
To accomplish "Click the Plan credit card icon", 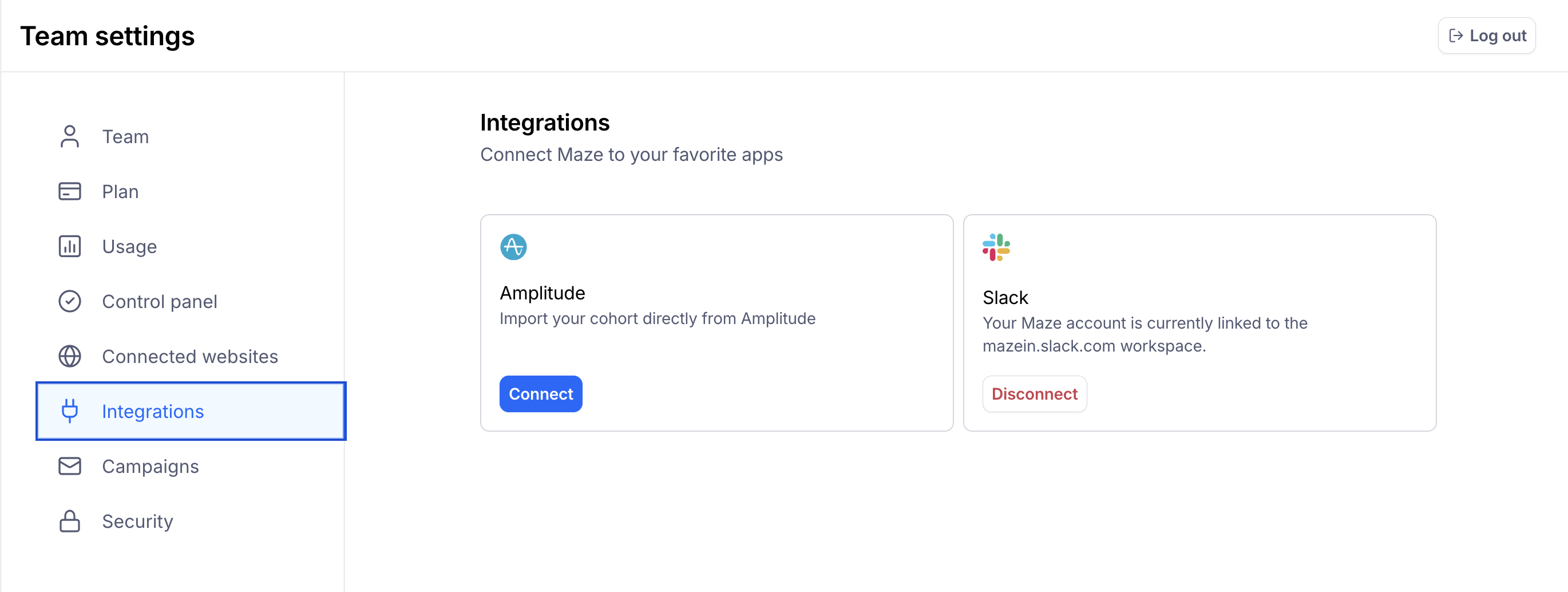I will [x=69, y=191].
